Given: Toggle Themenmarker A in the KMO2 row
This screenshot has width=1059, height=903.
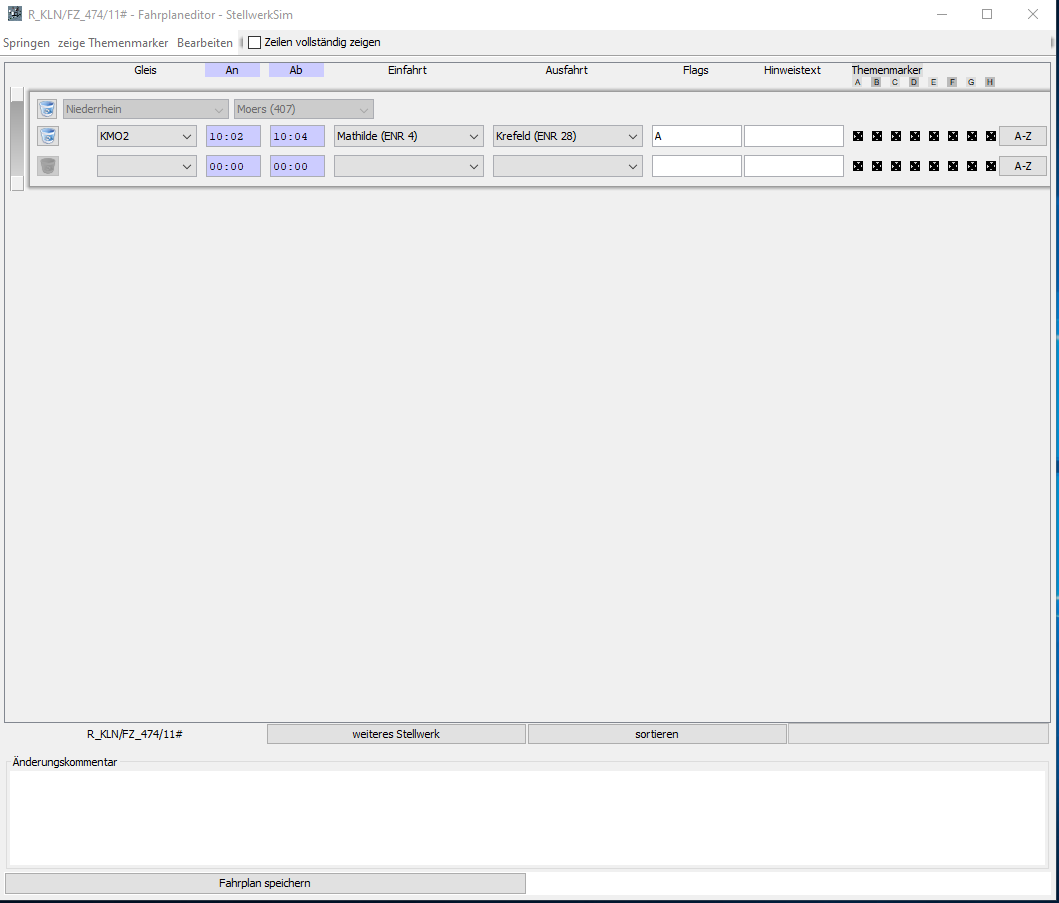Looking at the screenshot, I should [x=858, y=136].
